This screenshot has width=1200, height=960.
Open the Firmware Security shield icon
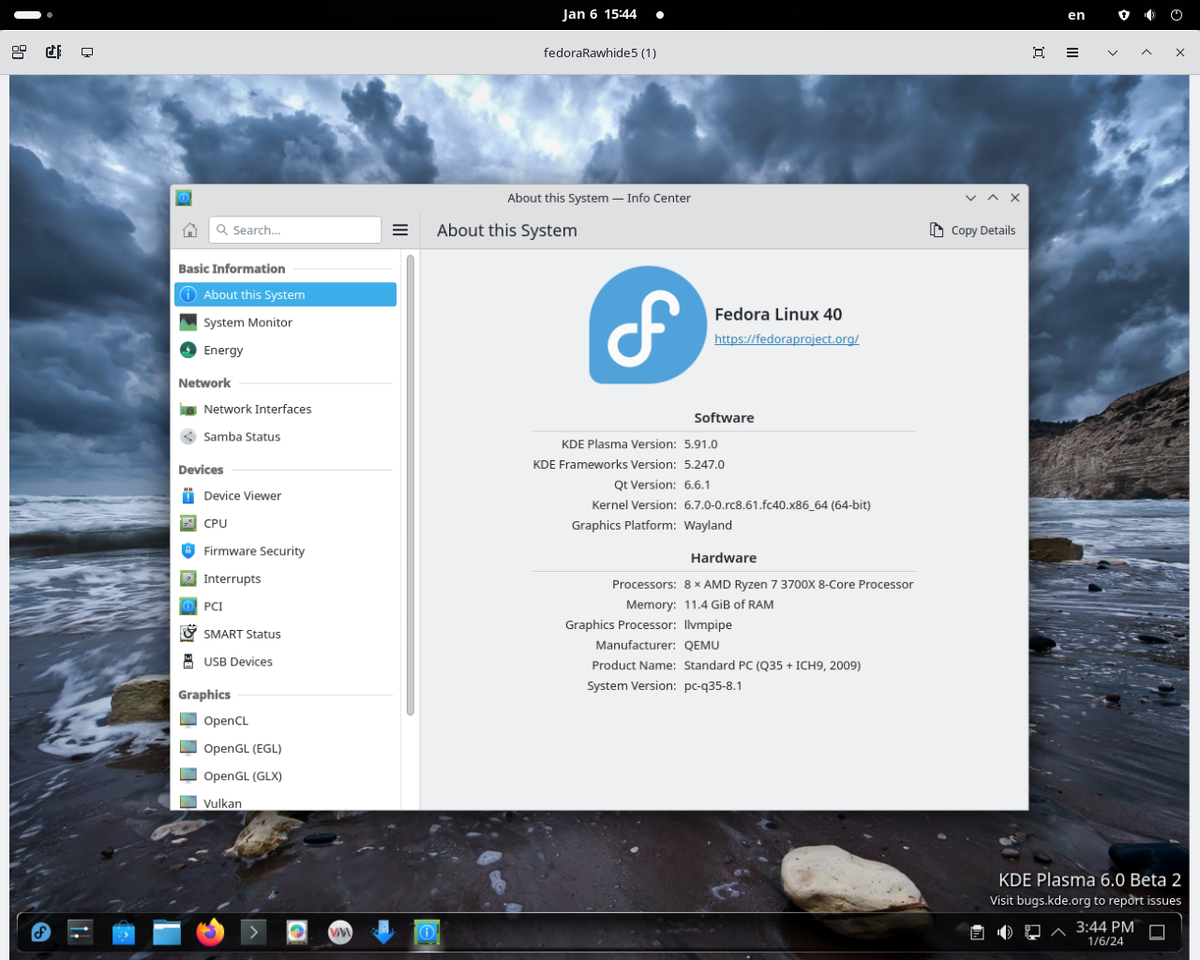coord(188,551)
